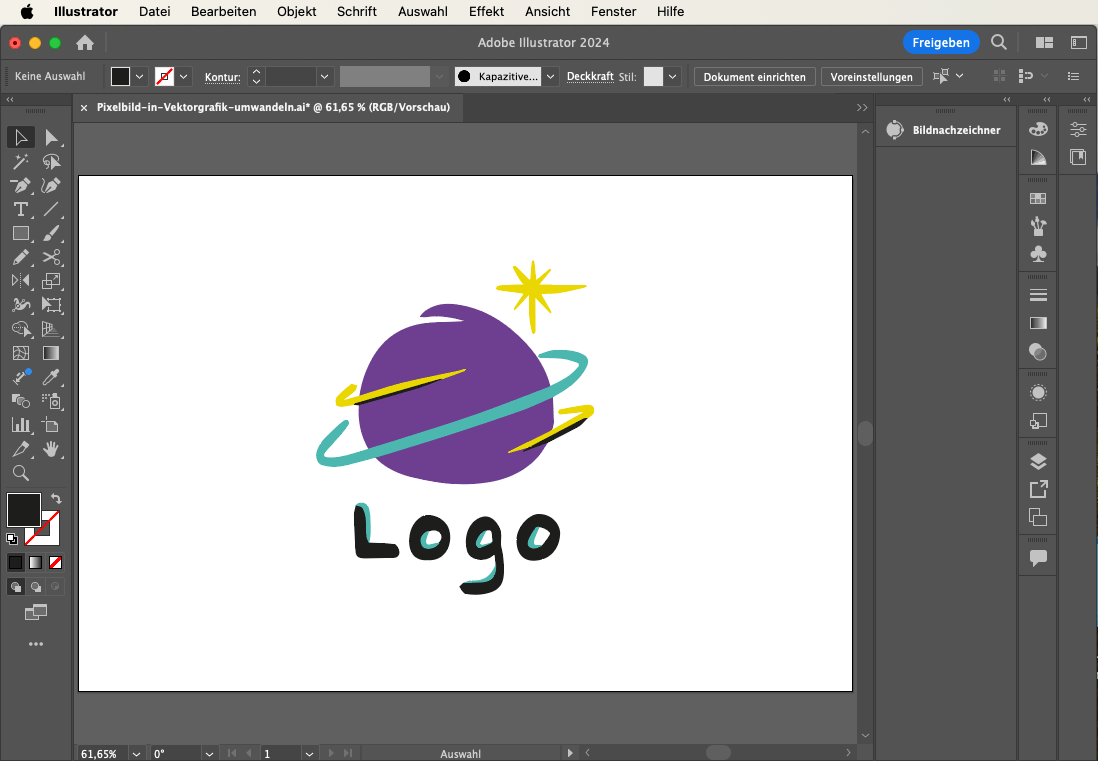
Task: Click the Dokument einrichten button
Action: click(x=755, y=77)
